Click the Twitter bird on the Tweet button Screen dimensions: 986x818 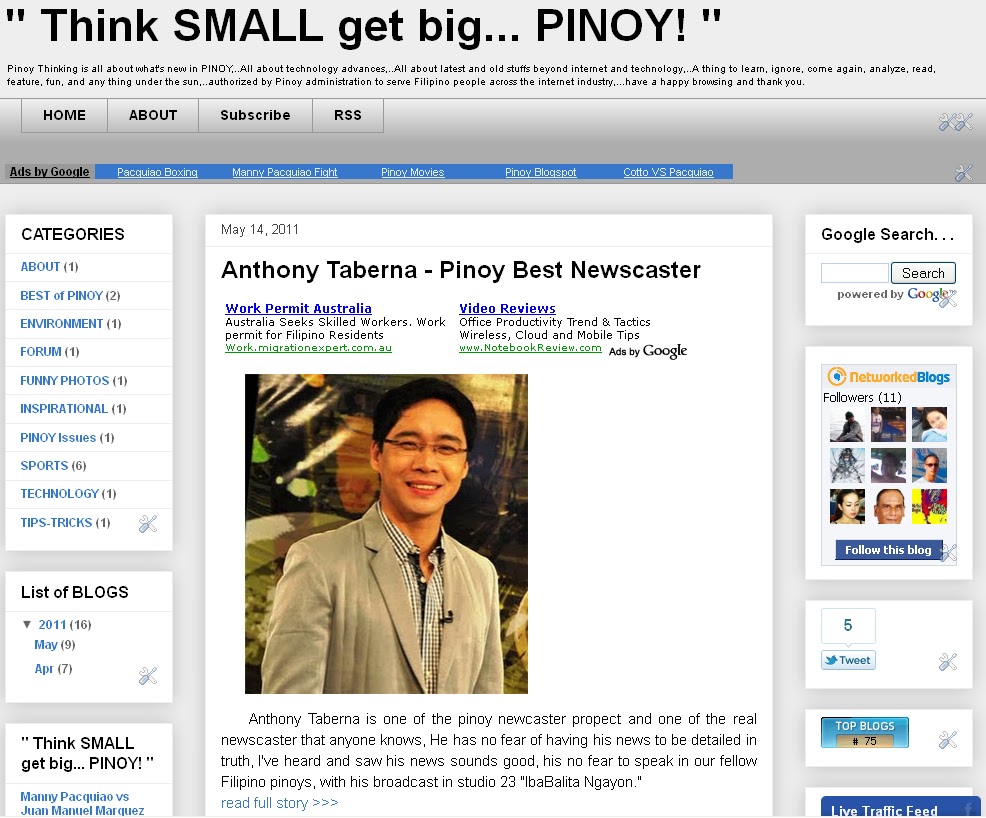click(829, 660)
